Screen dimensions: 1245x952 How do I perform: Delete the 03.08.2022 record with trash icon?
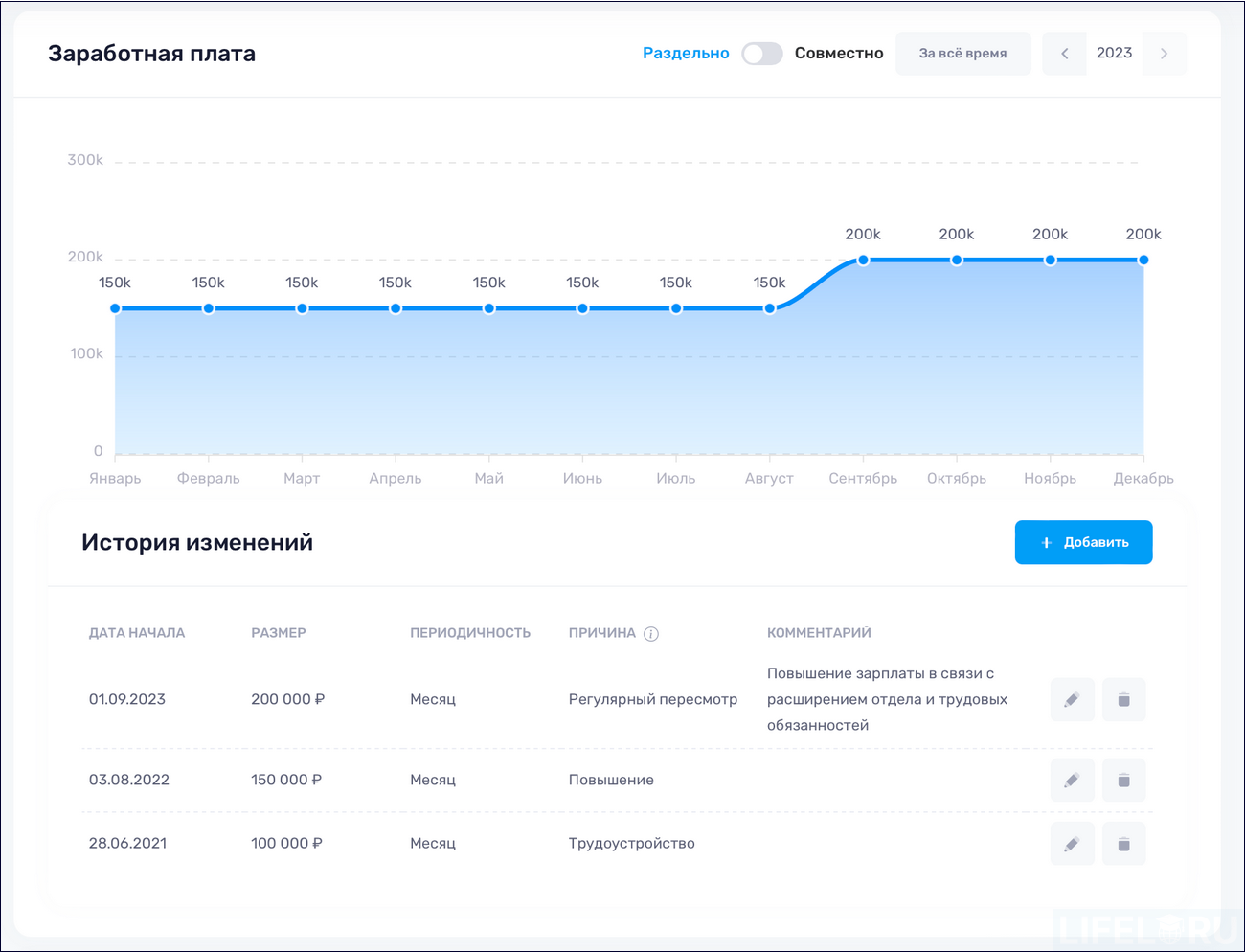[x=1123, y=780]
